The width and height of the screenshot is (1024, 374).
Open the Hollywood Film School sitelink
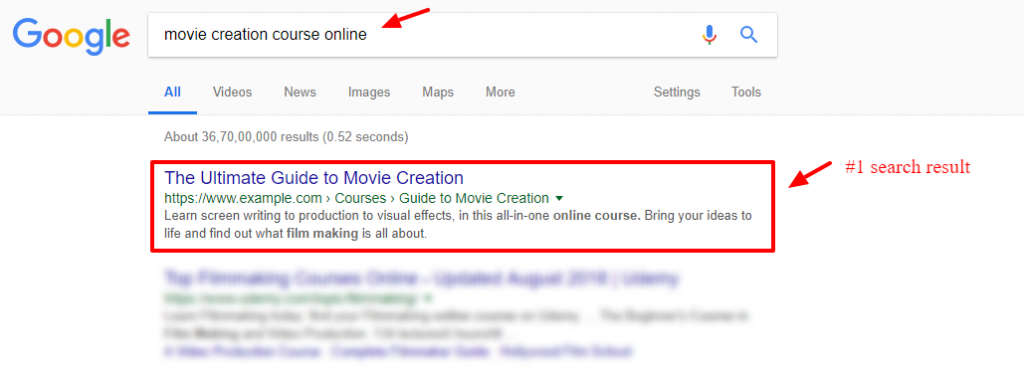(565, 352)
